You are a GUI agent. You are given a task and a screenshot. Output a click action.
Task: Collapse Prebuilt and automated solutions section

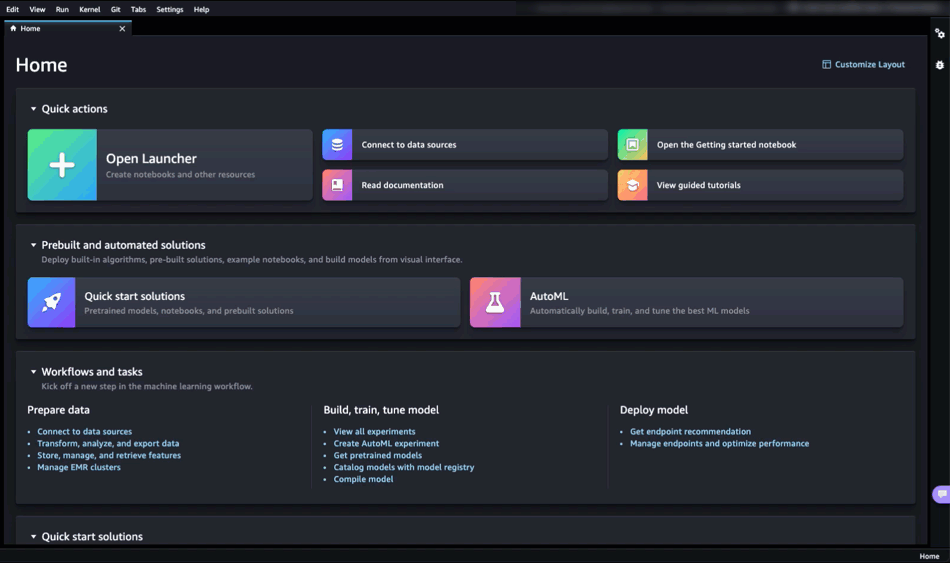(x=33, y=245)
